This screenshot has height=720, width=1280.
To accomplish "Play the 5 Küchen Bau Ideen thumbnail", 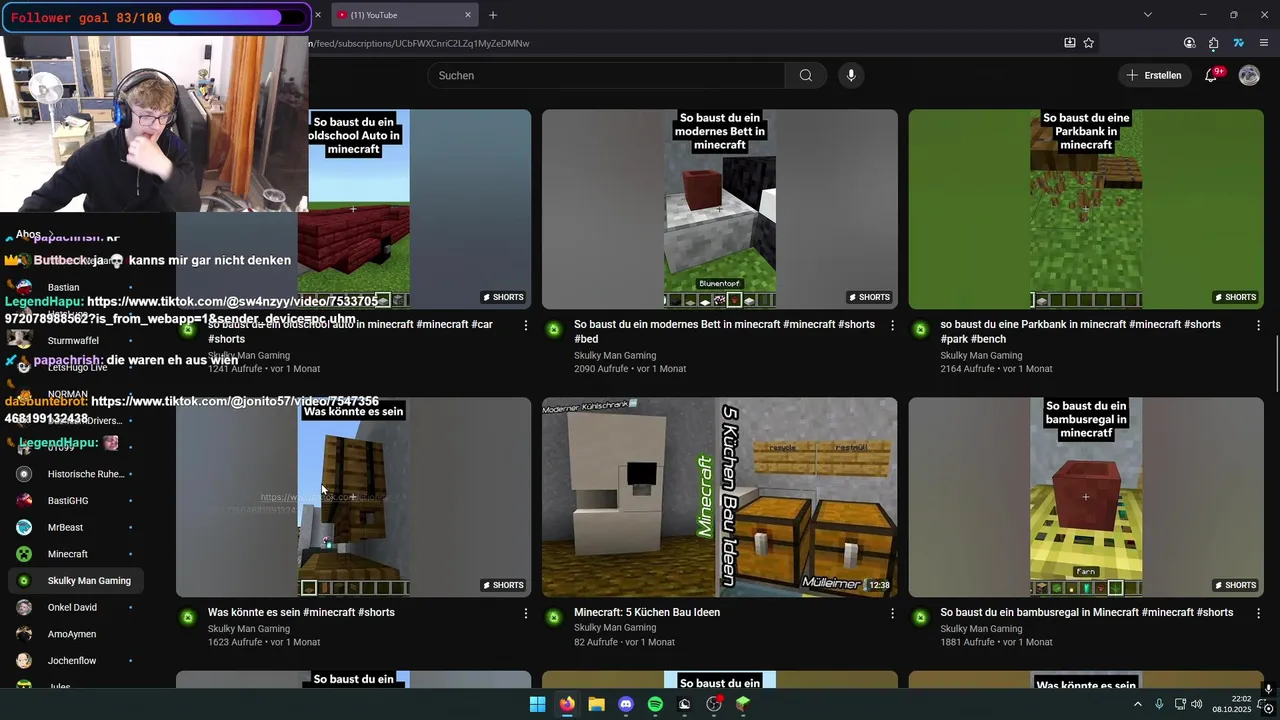I will [x=720, y=497].
